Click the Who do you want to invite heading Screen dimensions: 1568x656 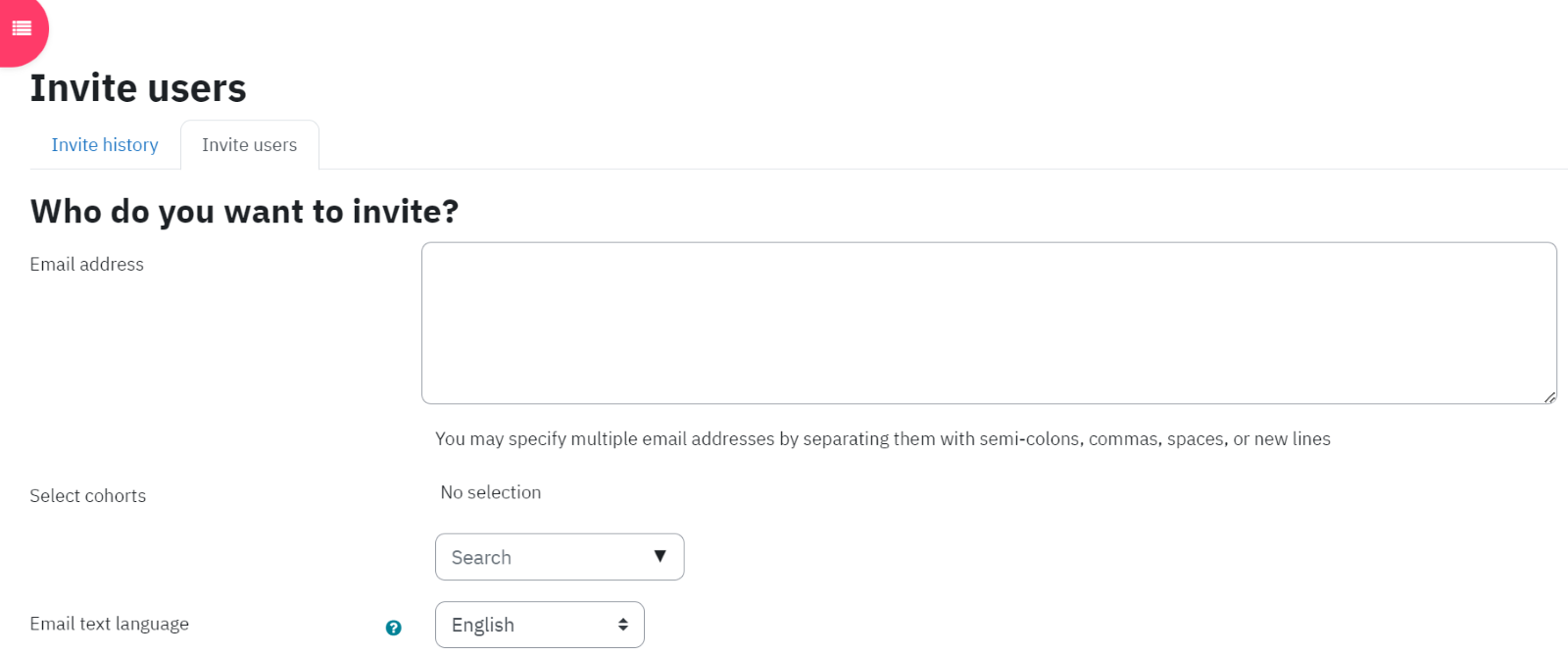coord(244,211)
